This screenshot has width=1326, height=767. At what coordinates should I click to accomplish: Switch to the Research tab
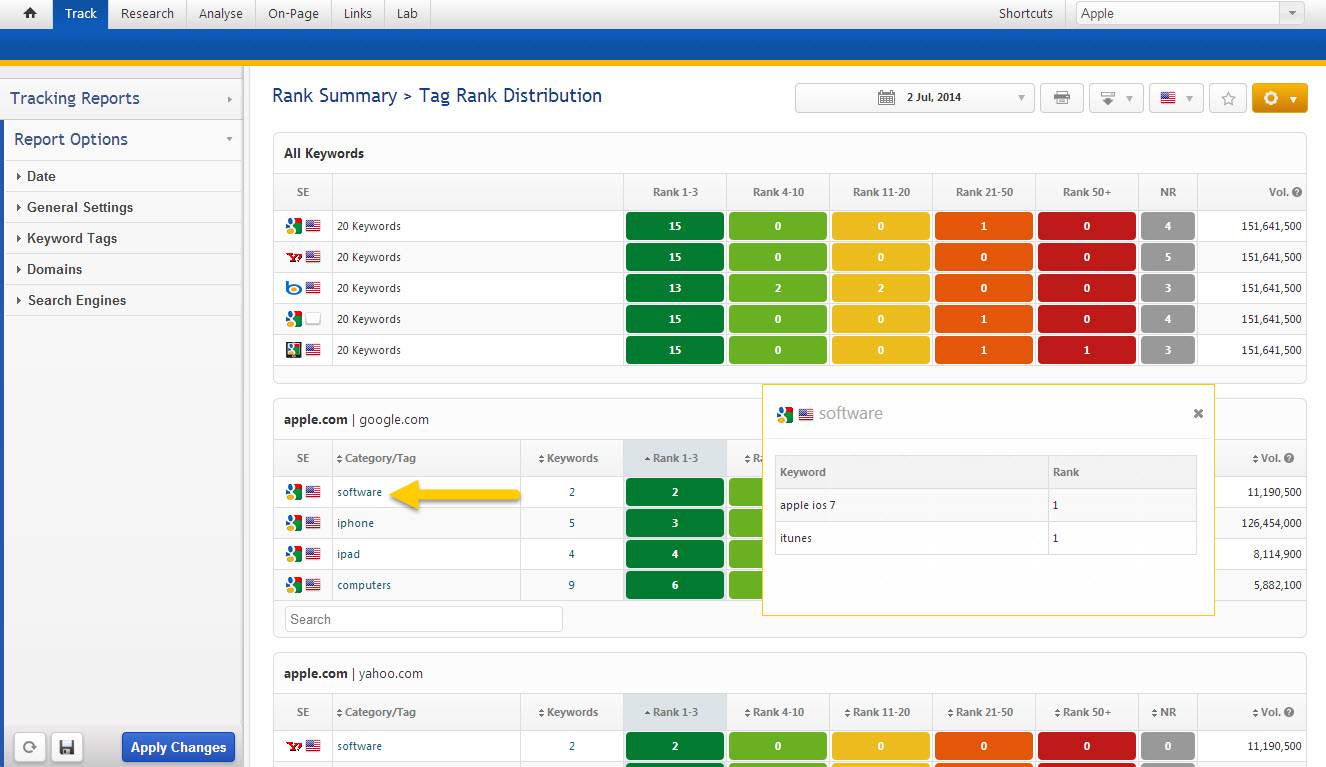pyautogui.click(x=147, y=14)
